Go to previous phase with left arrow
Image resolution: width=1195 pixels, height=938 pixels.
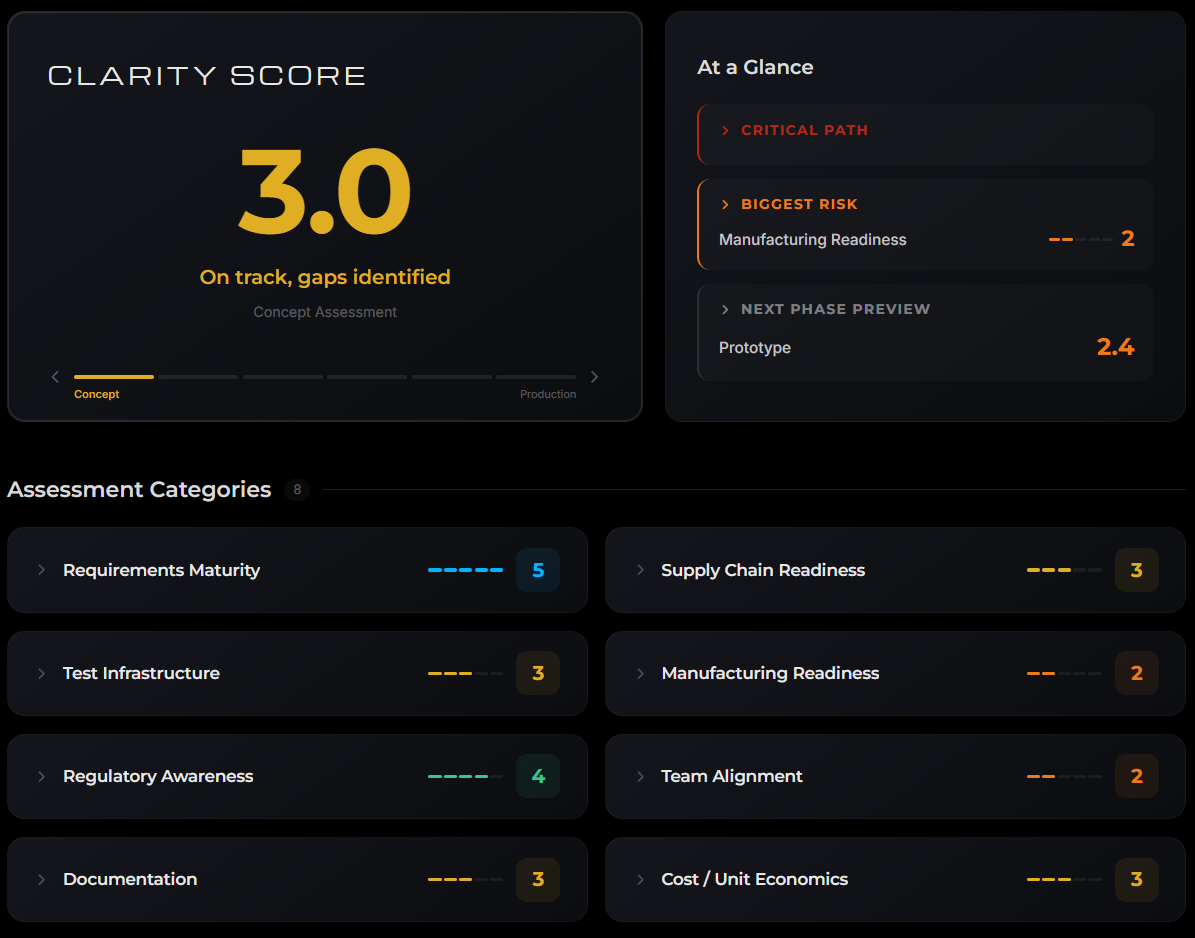55,377
